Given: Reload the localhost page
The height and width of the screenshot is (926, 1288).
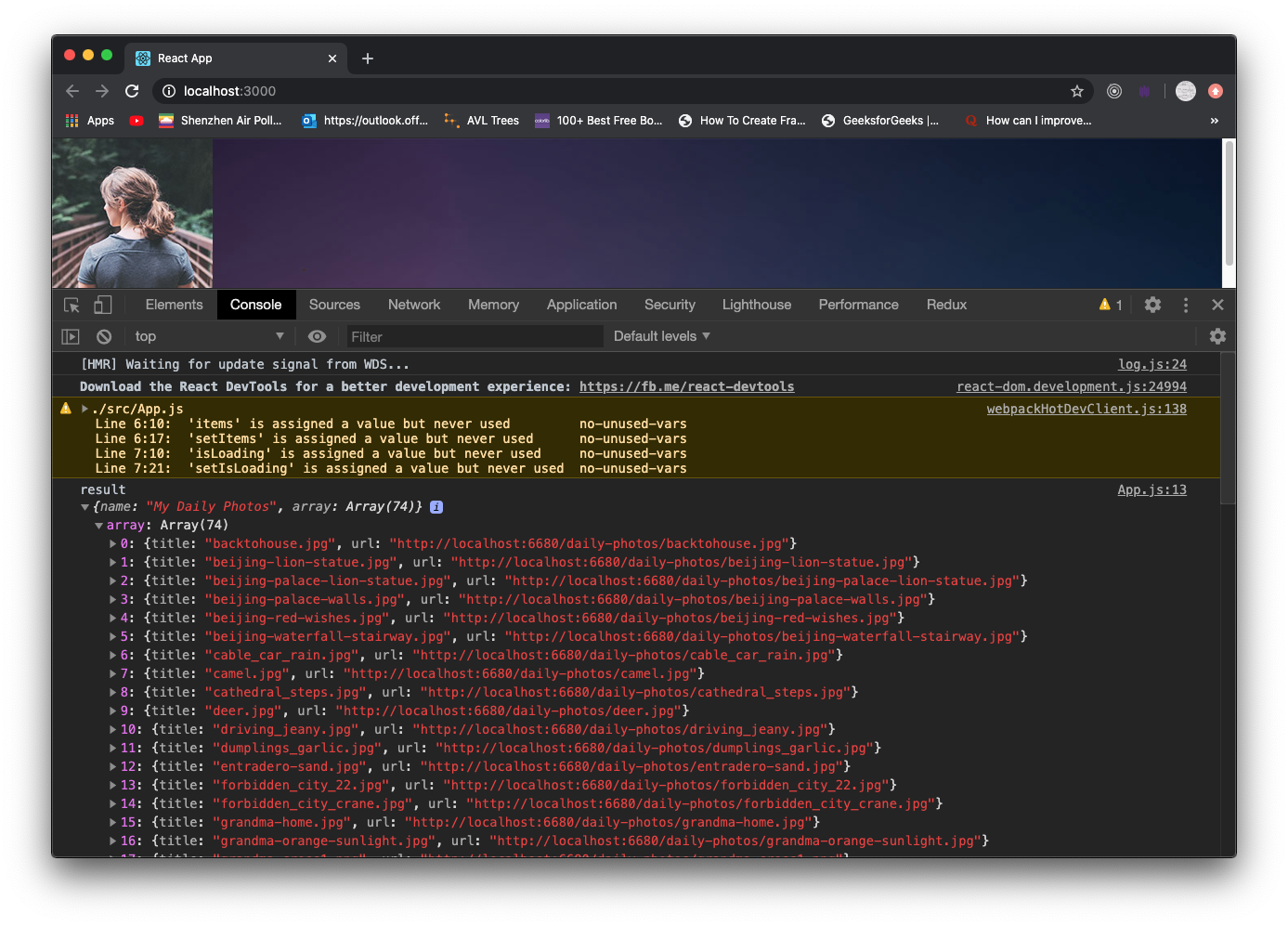Looking at the screenshot, I should tap(132, 91).
